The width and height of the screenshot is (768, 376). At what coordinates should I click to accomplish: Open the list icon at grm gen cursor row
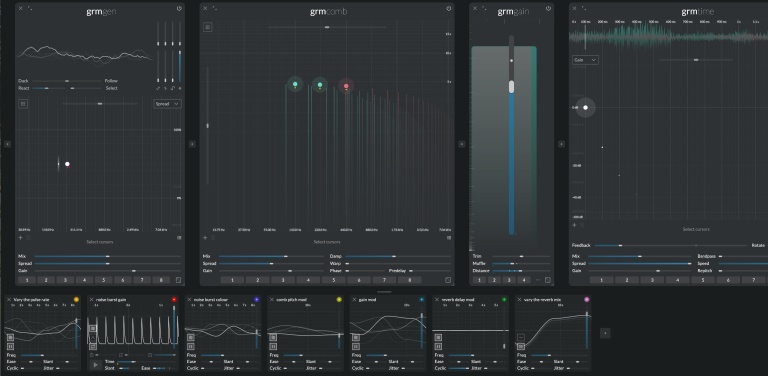tap(179, 237)
